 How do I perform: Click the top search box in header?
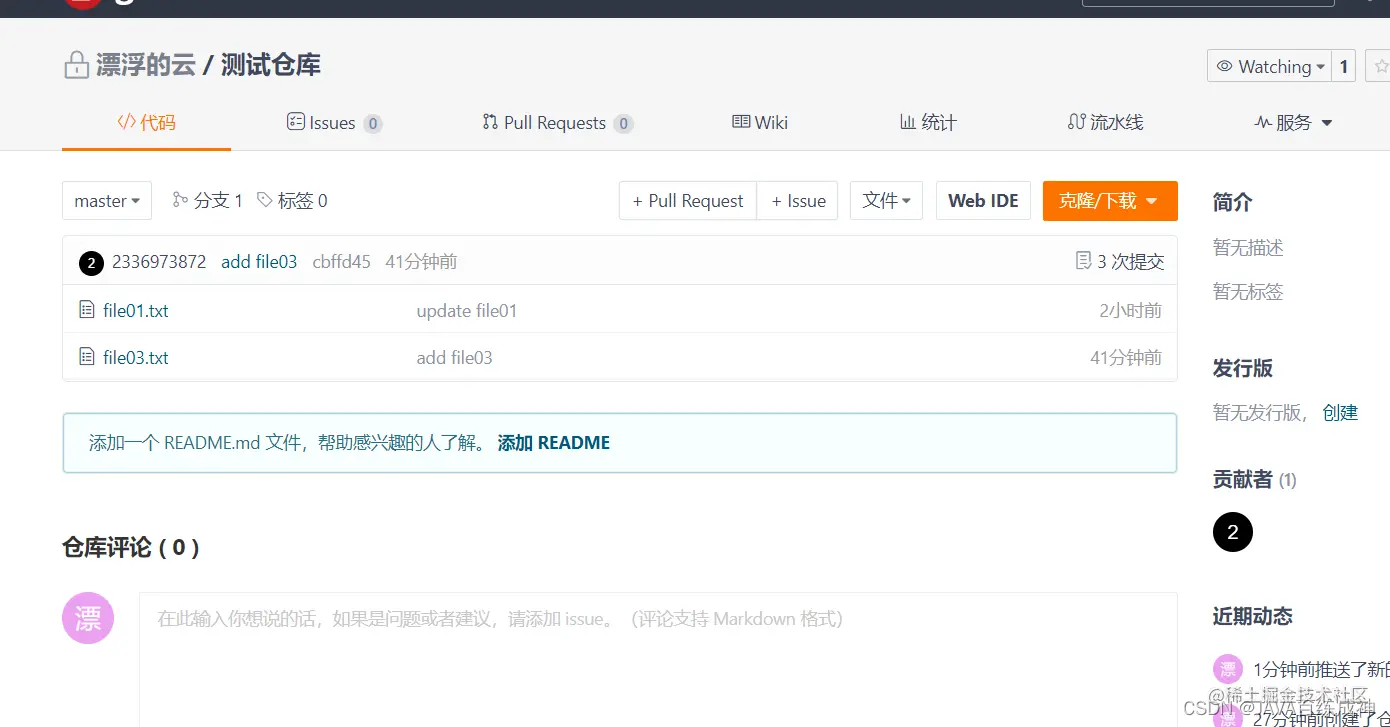point(1208,3)
